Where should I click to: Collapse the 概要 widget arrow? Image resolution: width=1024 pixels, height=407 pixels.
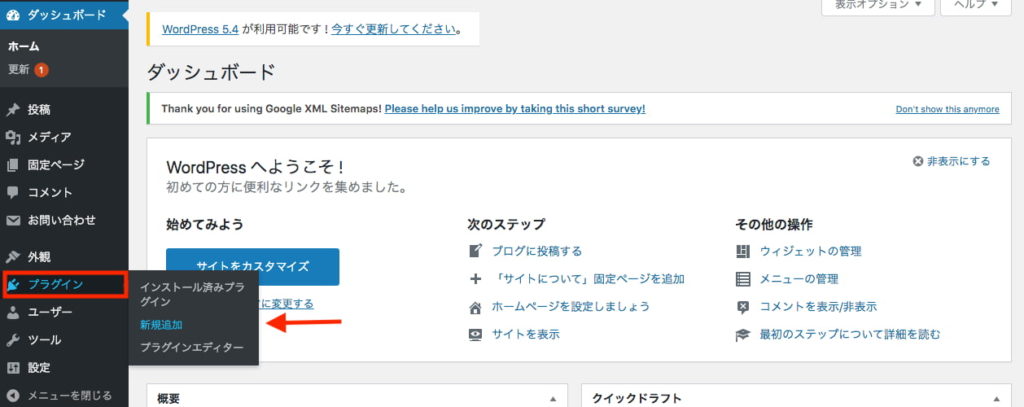point(553,399)
